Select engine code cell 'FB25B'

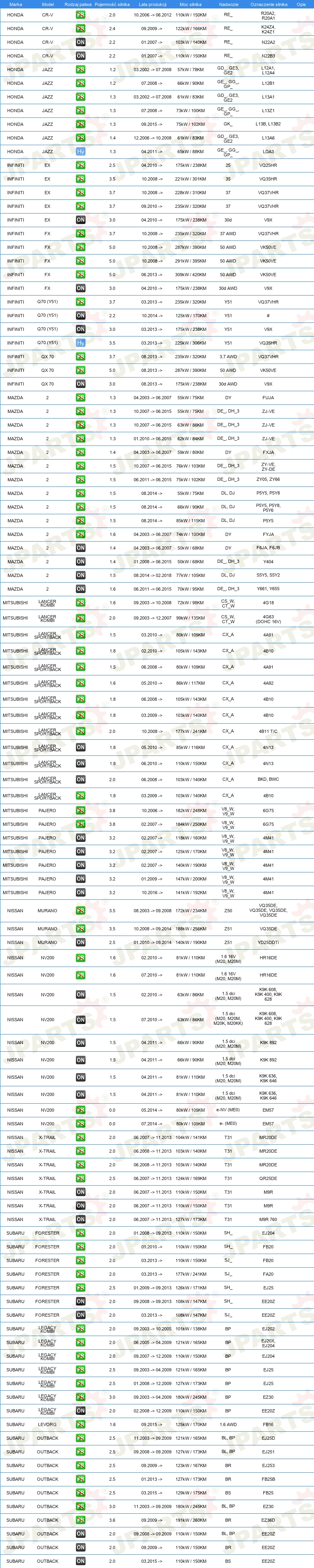tap(268, 1479)
